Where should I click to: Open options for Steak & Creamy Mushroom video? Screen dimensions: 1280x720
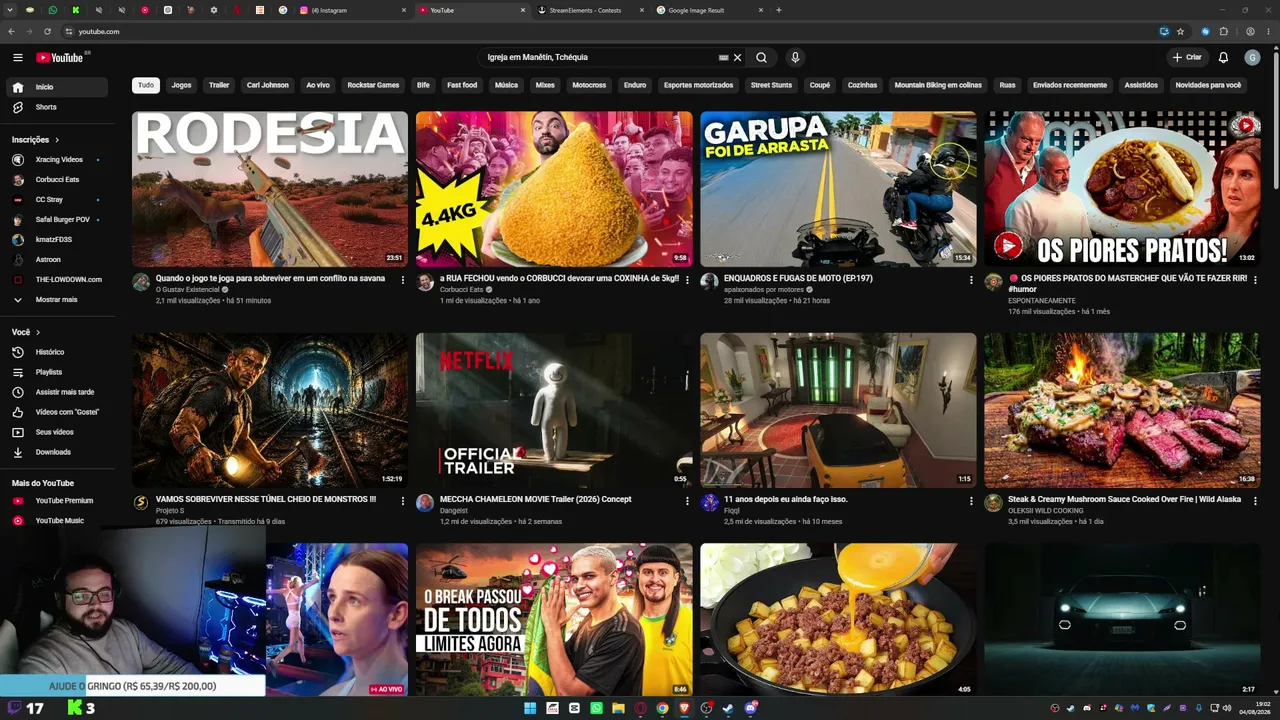(x=1255, y=501)
